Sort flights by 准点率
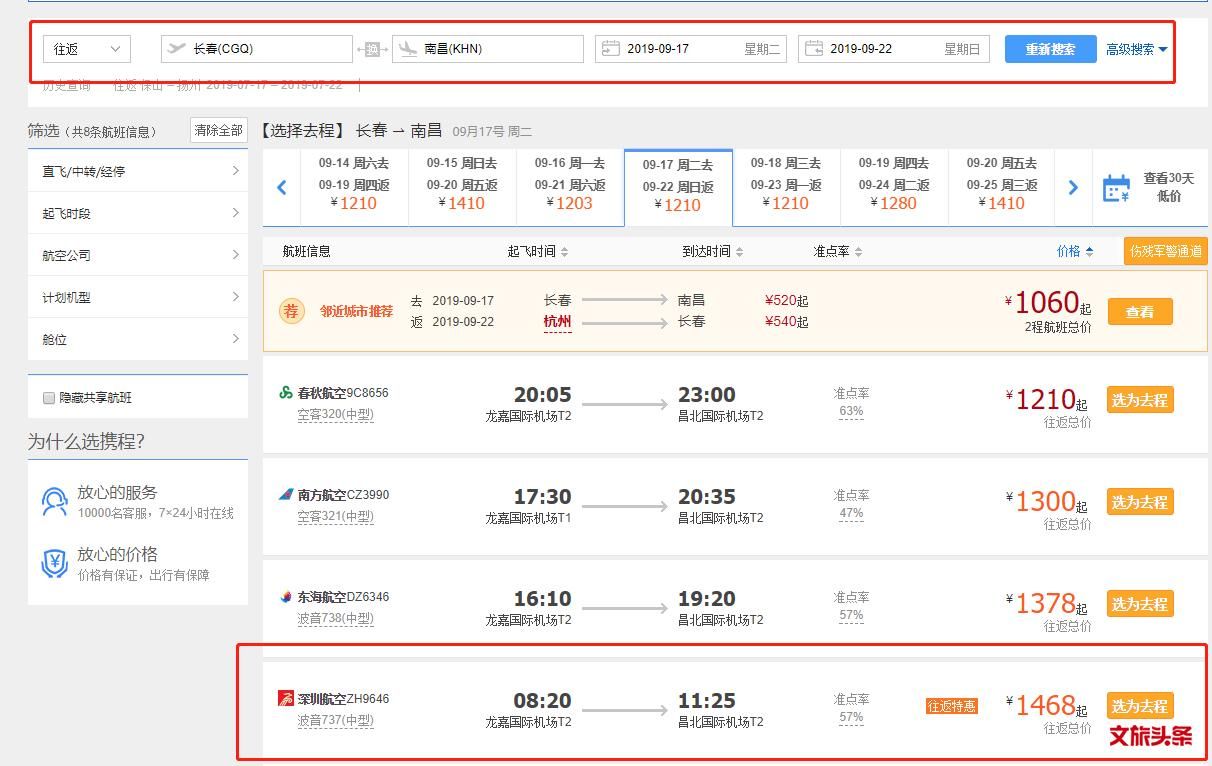Screen dimensions: 1212x766 tap(838, 252)
